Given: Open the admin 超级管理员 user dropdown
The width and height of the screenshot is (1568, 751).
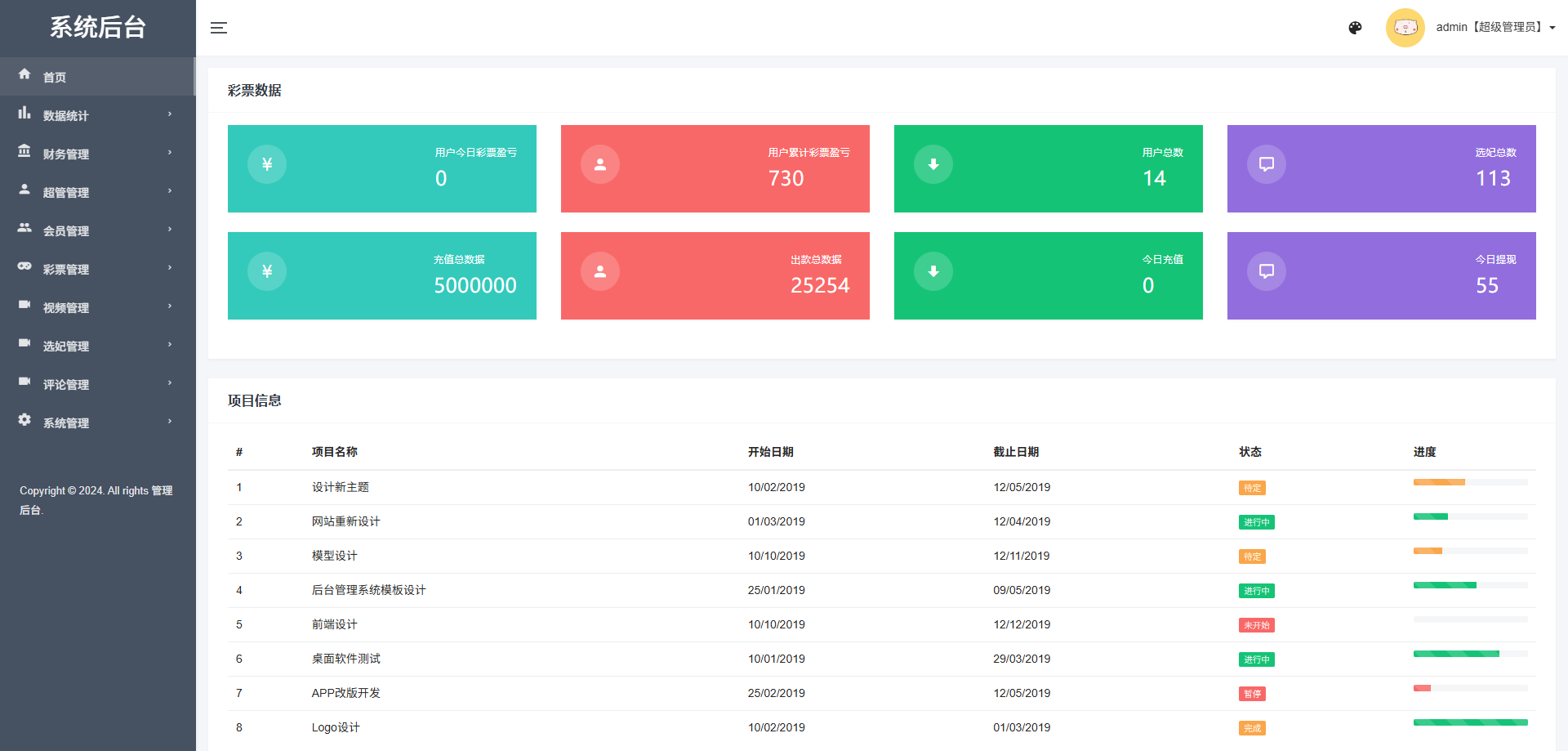Looking at the screenshot, I should click(1495, 28).
